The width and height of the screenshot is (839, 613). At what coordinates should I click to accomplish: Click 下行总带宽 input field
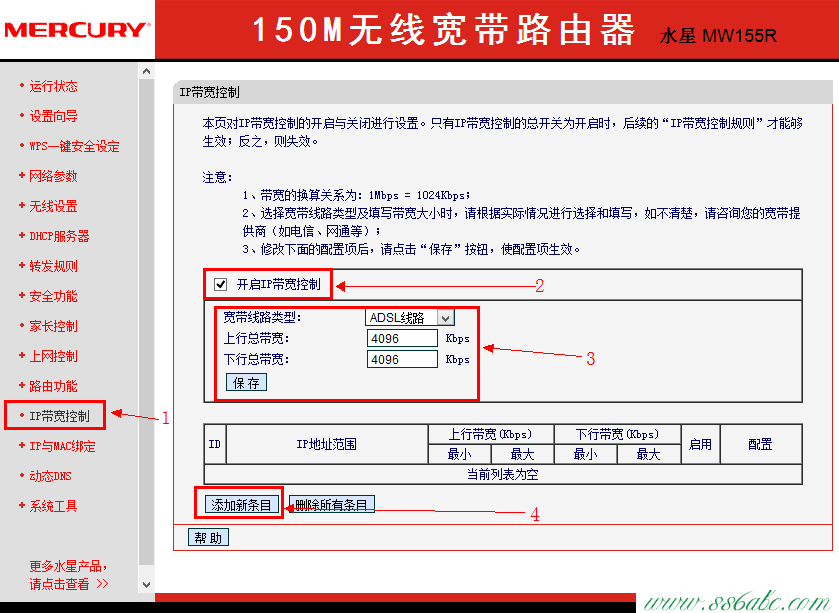click(402, 359)
